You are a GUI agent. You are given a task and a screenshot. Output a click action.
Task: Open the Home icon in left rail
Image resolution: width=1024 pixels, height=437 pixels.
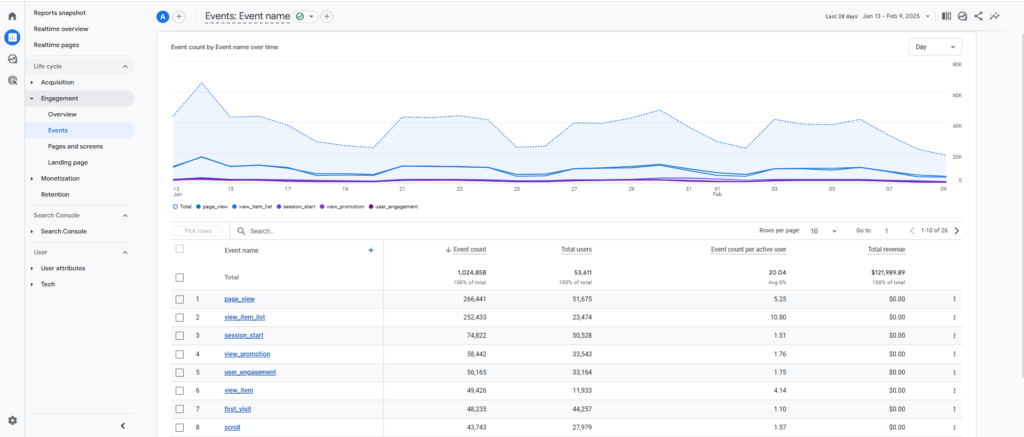point(12,16)
